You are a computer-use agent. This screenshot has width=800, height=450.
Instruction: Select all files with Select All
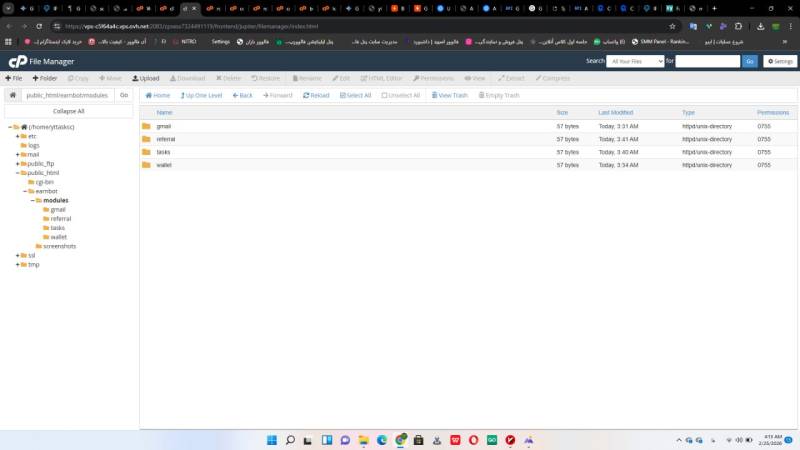tap(356, 95)
